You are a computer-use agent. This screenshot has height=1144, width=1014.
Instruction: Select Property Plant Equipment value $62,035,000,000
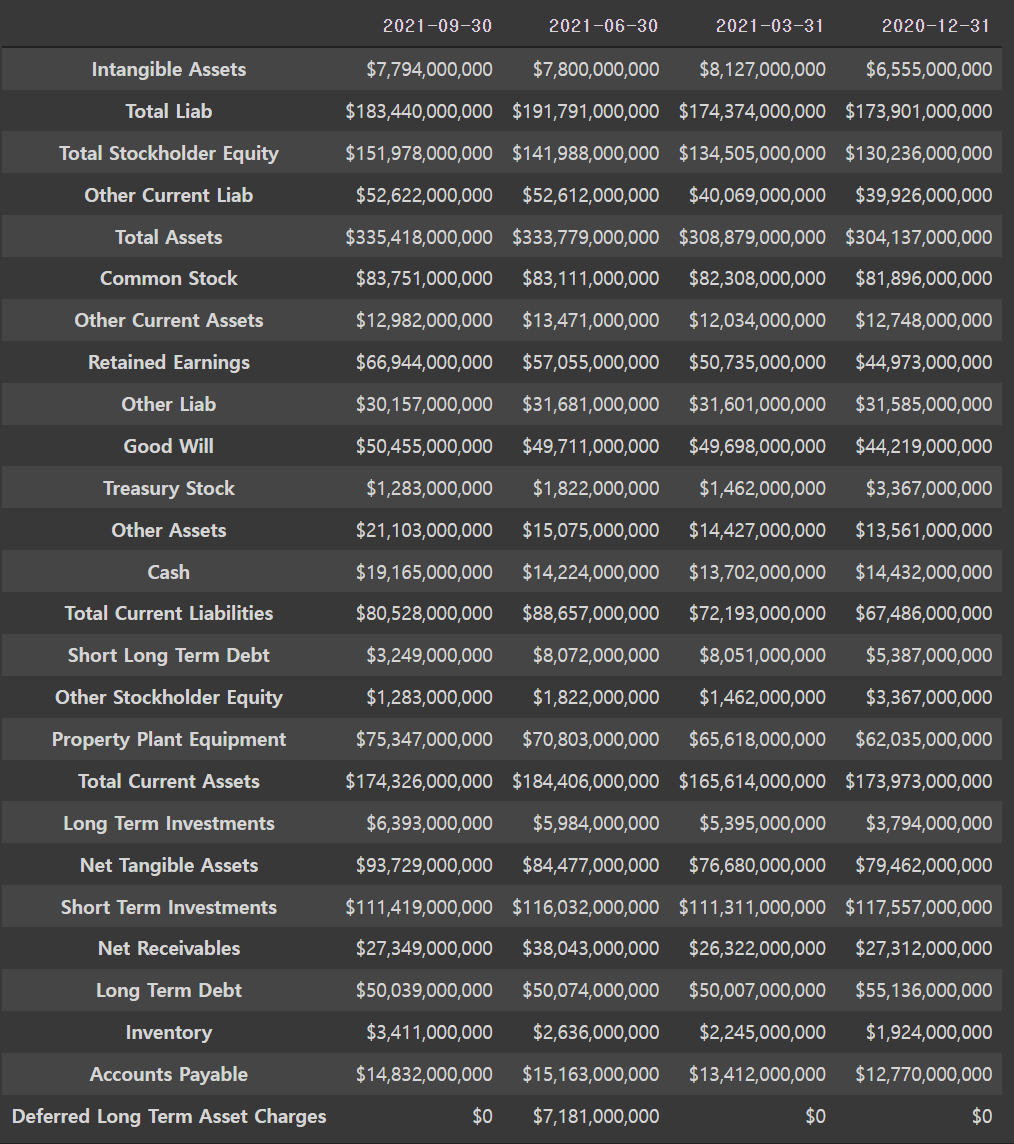point(924,739)
